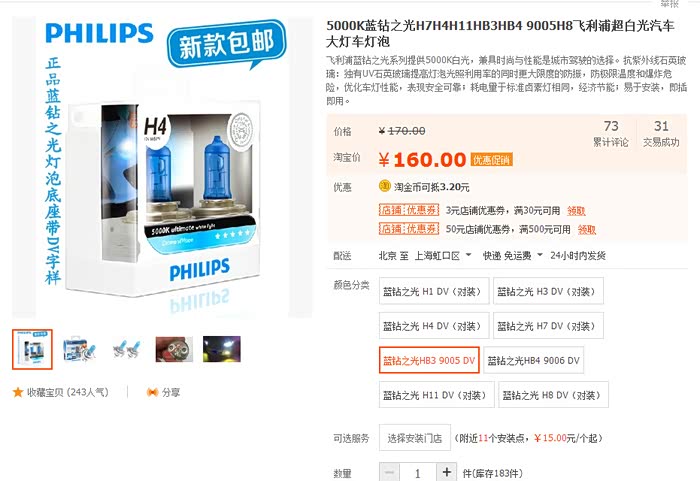Click the Taobao gold coin icon
The image size is (700, 481).
click(384, 186)
